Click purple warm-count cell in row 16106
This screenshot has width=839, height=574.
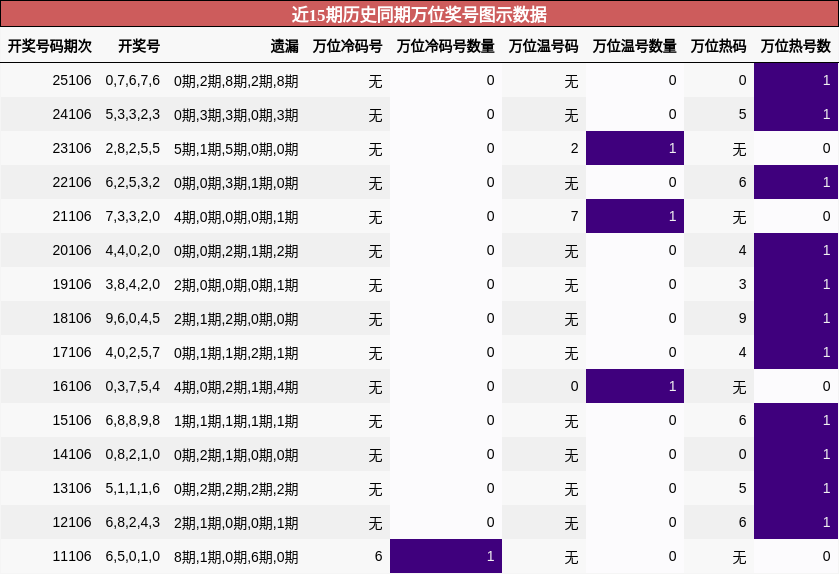pyautogui.click(x=635, y=386)
